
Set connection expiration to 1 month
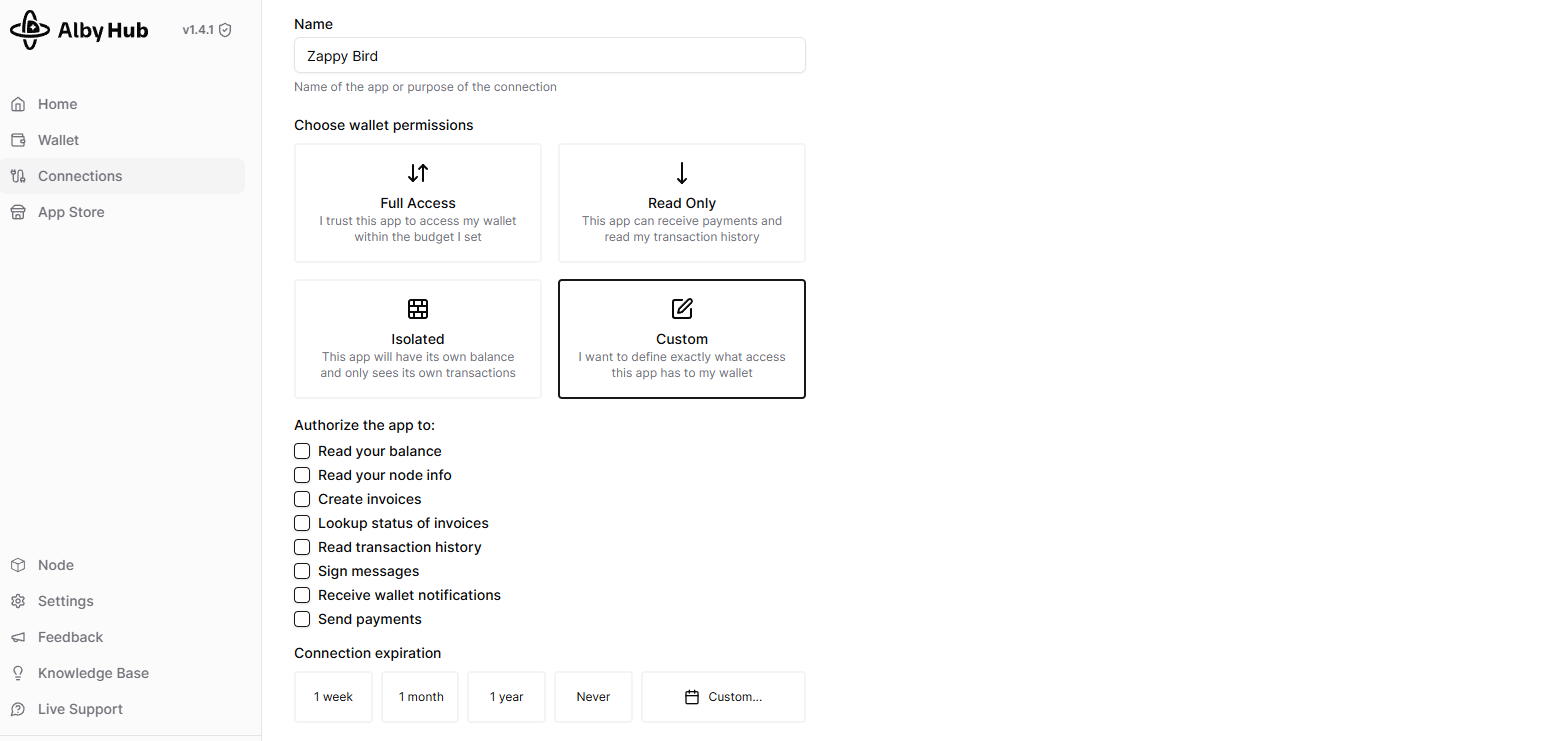tap(420, 697)
